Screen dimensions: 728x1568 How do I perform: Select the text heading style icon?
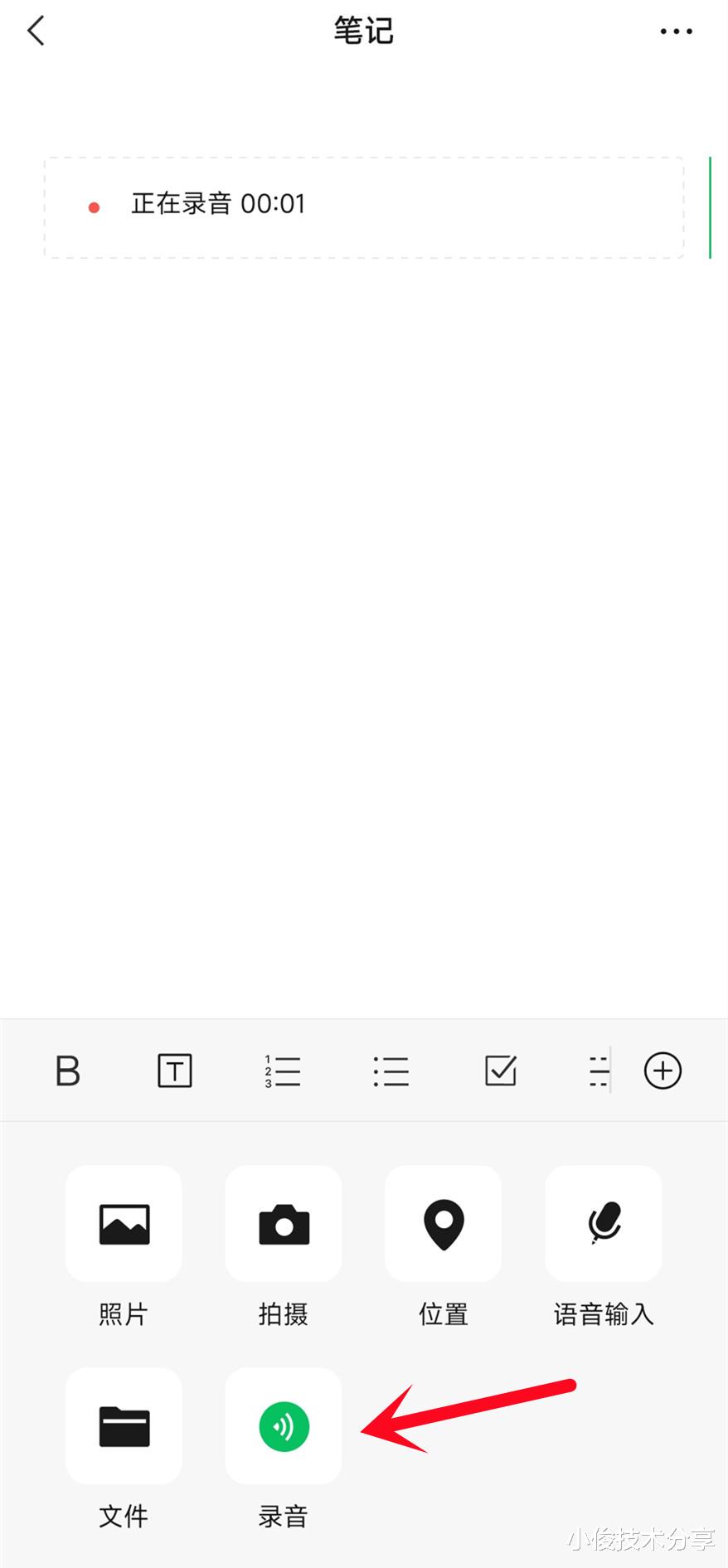tap(175, 1070)
